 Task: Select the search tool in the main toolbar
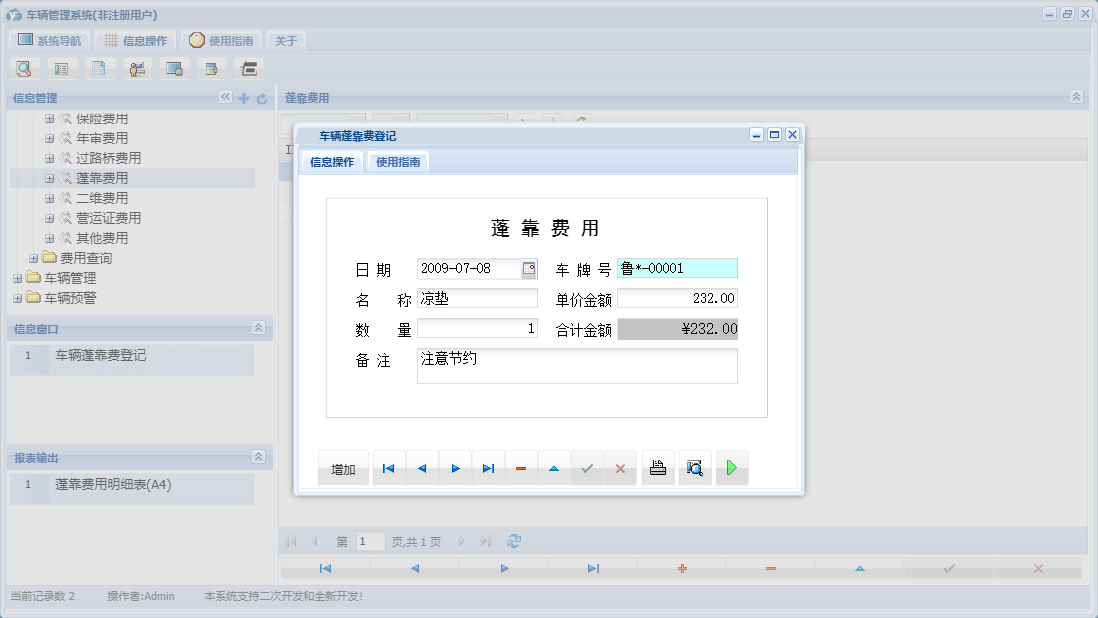pos(23,68)
